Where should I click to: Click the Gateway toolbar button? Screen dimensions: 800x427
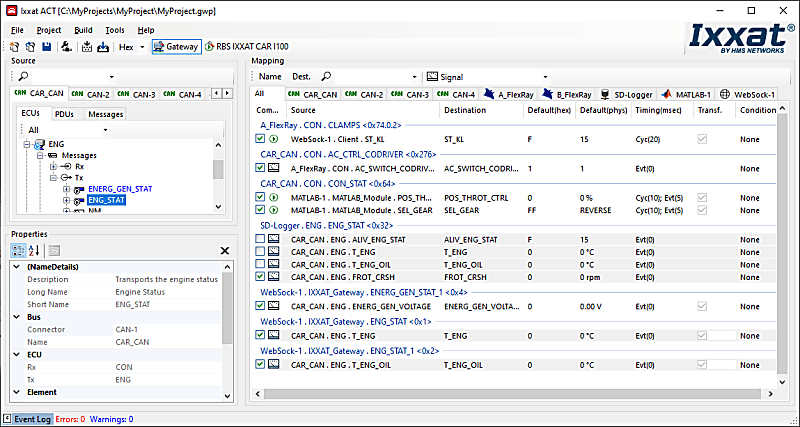point(175,47)
